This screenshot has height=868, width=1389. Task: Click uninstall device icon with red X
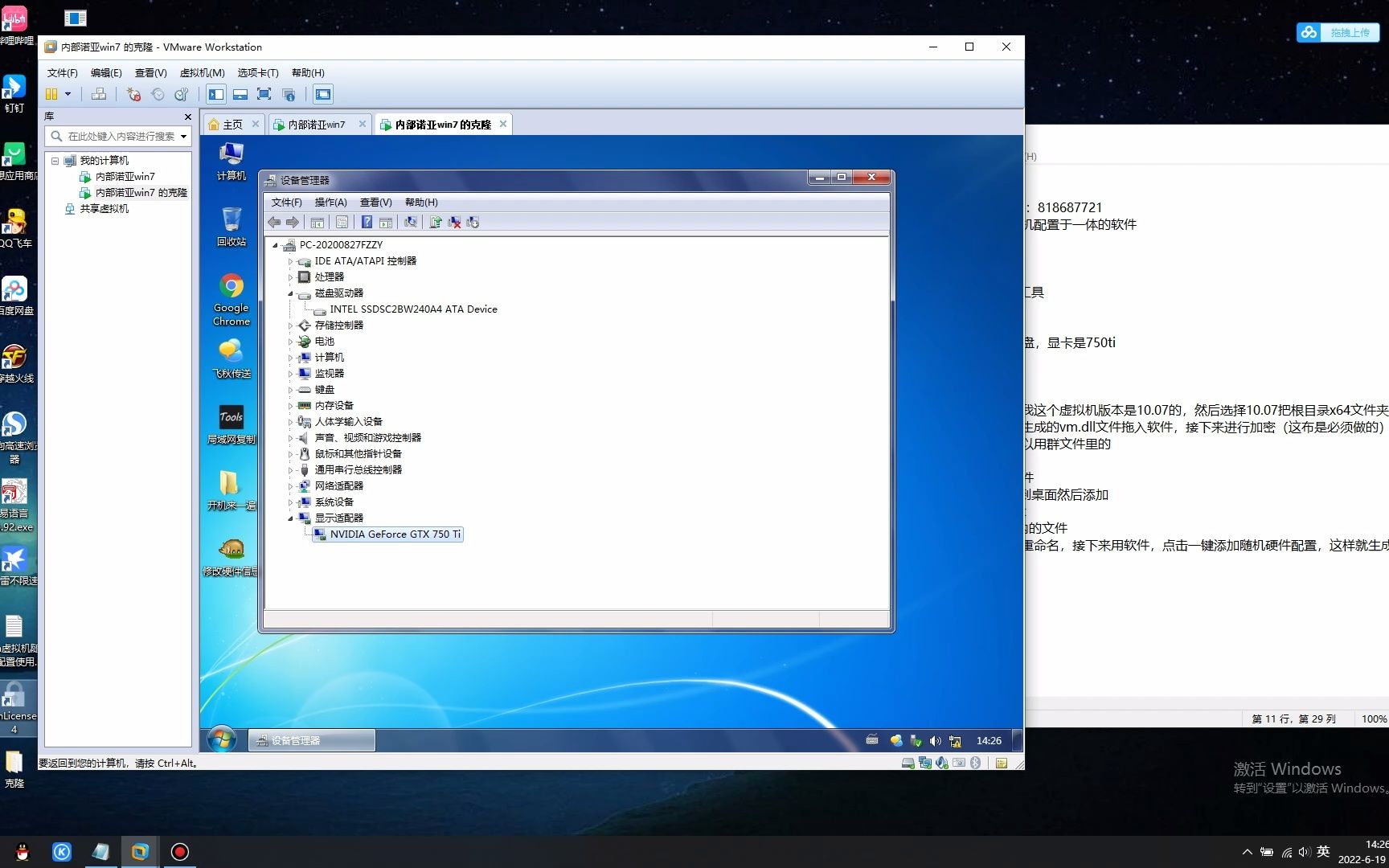[454, 223]
